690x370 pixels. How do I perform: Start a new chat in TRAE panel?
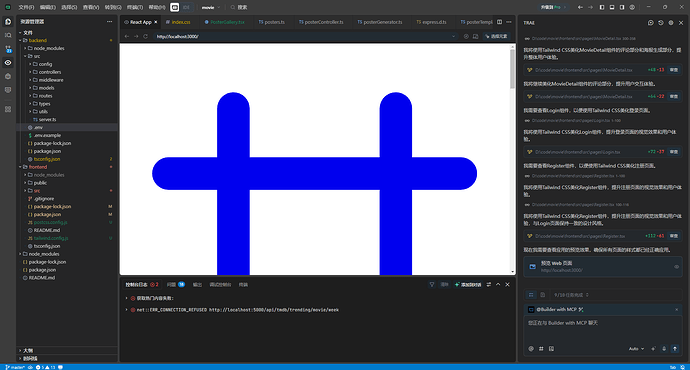(x=651, y=23)
